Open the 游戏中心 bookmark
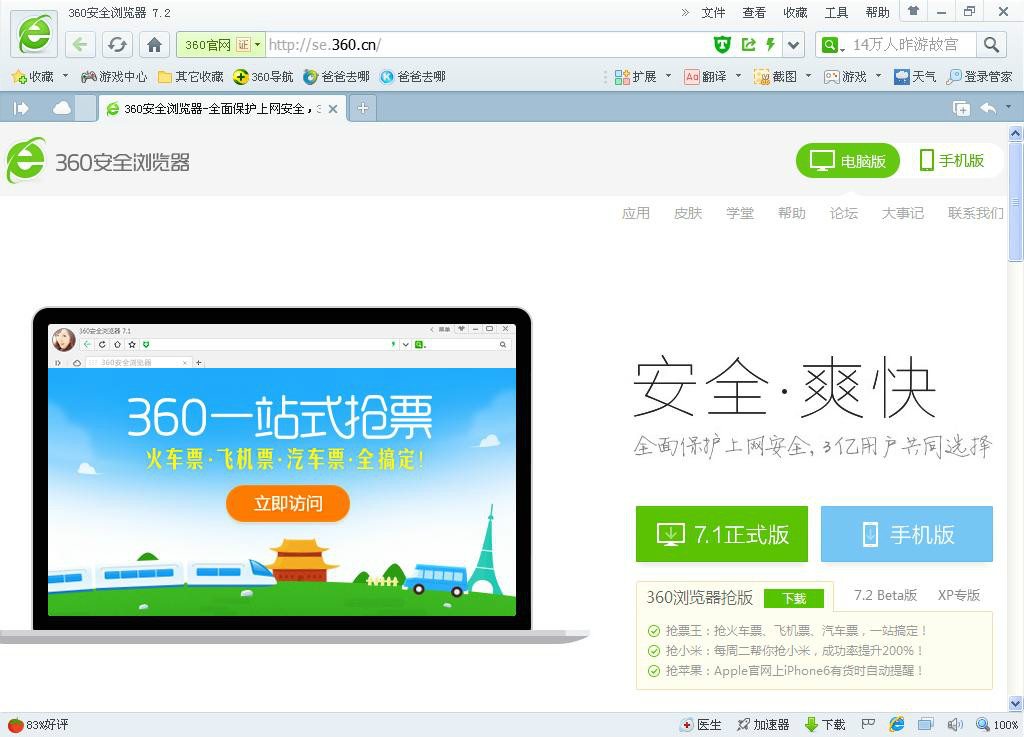The height and width of the screenshot is (737, 1024). click(114, 76)
